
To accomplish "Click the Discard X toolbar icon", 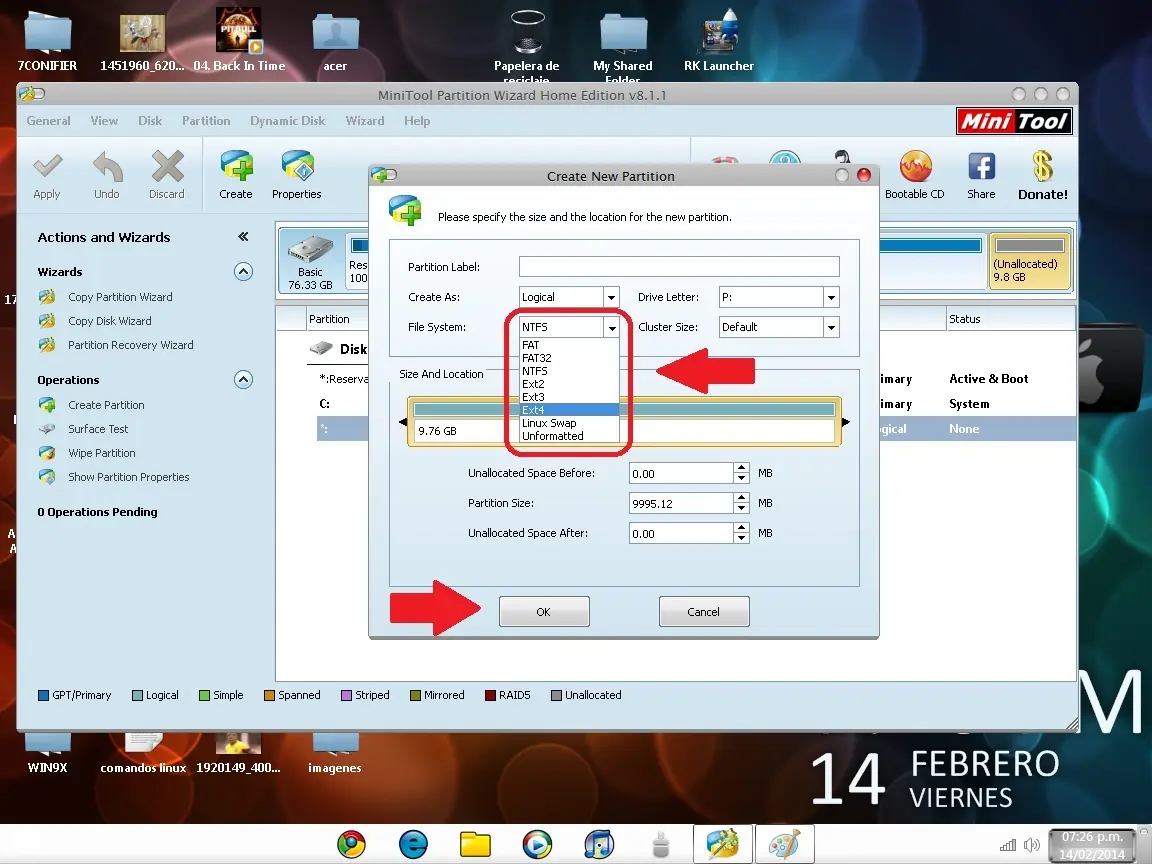I will (x=168, y=166).
